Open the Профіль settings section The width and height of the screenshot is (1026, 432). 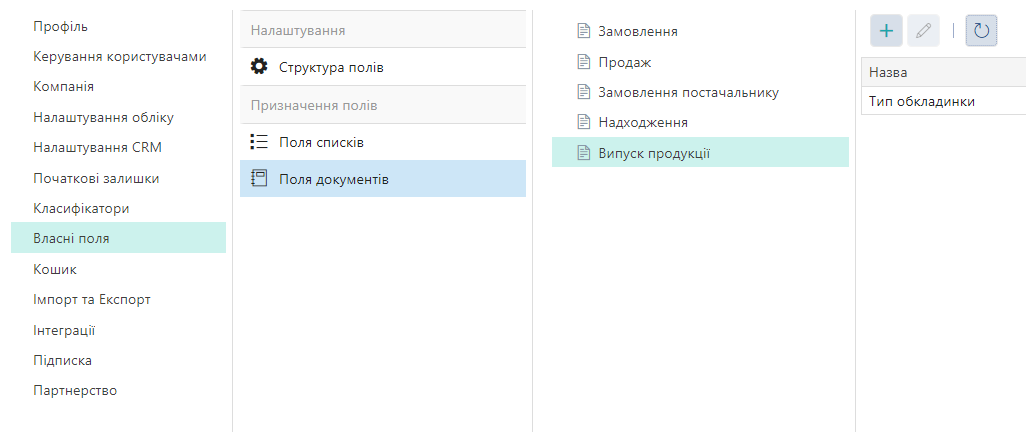60,25
